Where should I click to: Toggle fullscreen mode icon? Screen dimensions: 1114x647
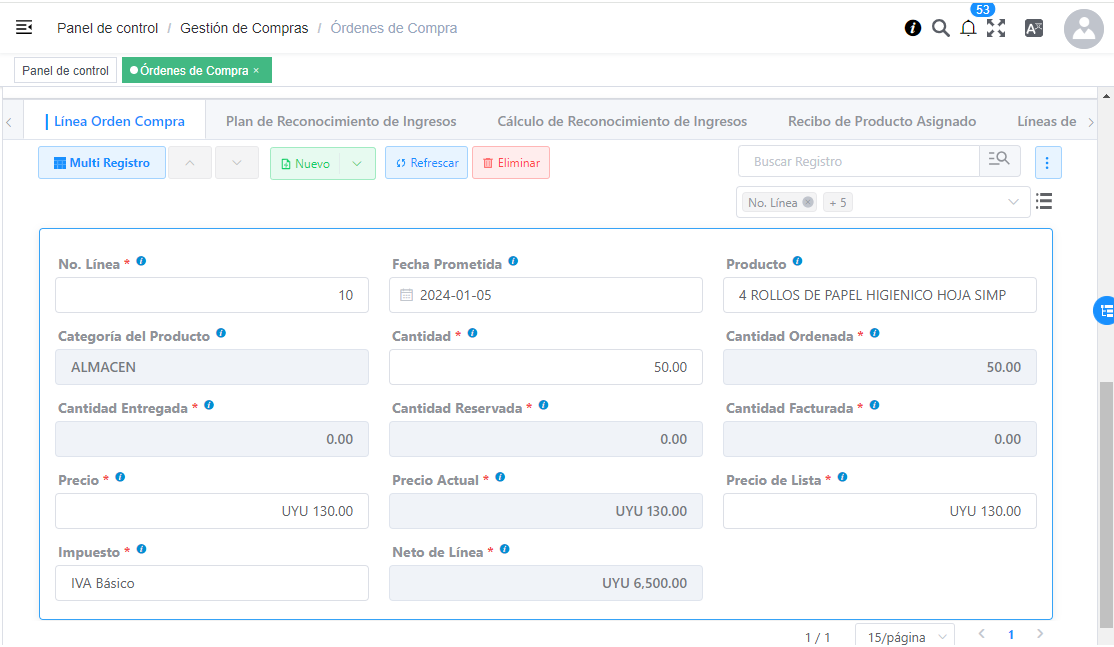(x=996, y=28)
